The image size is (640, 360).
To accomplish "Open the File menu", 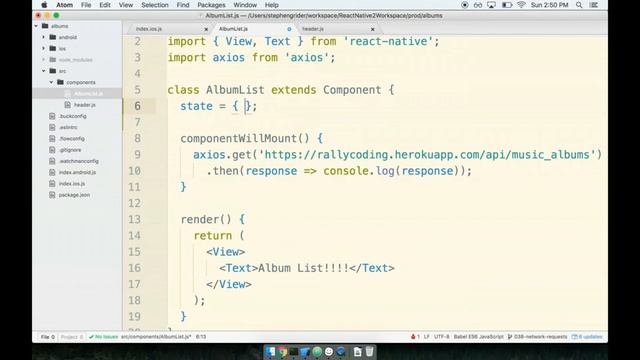I will [x=86, y=5].
